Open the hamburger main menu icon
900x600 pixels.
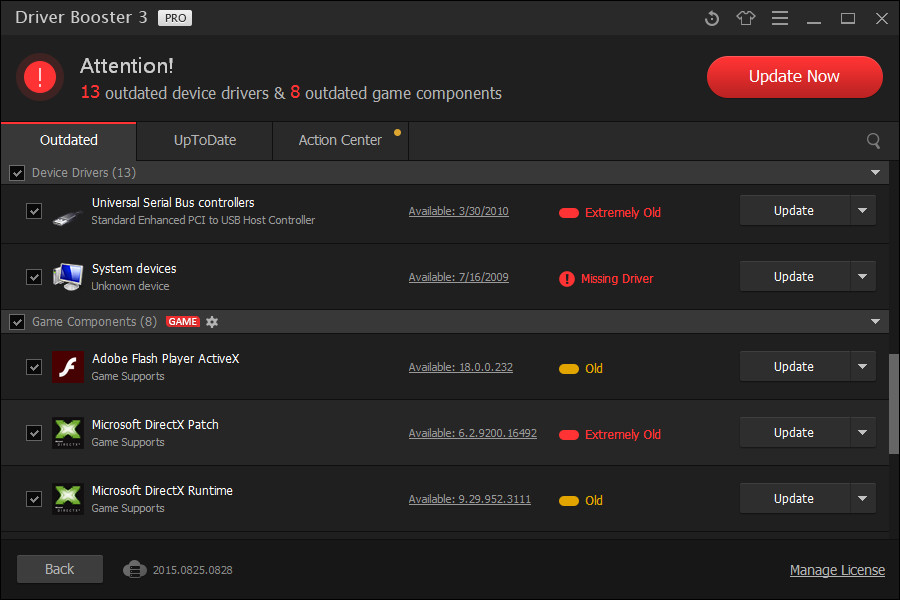tap(779, 18)
